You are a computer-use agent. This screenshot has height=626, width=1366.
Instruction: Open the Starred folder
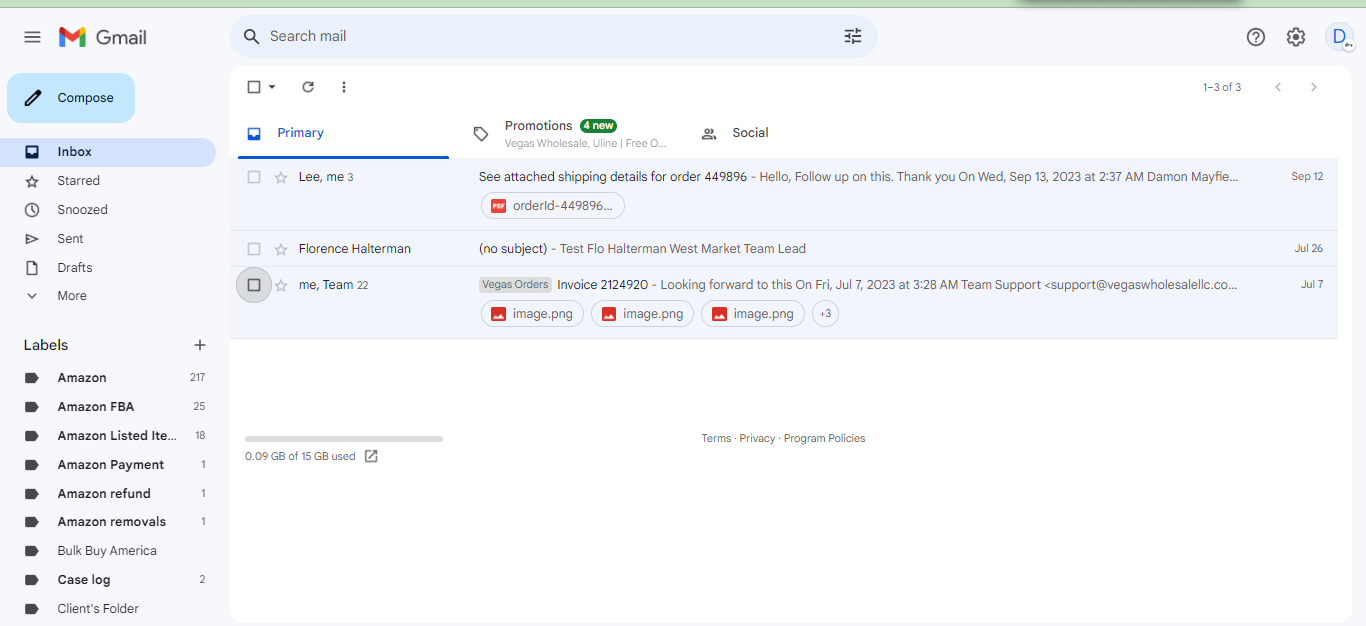[107, 181]
